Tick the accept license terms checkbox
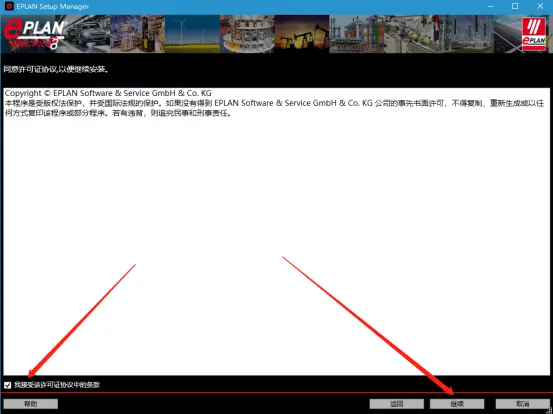 pyautogui.click(x=8, y=385)
